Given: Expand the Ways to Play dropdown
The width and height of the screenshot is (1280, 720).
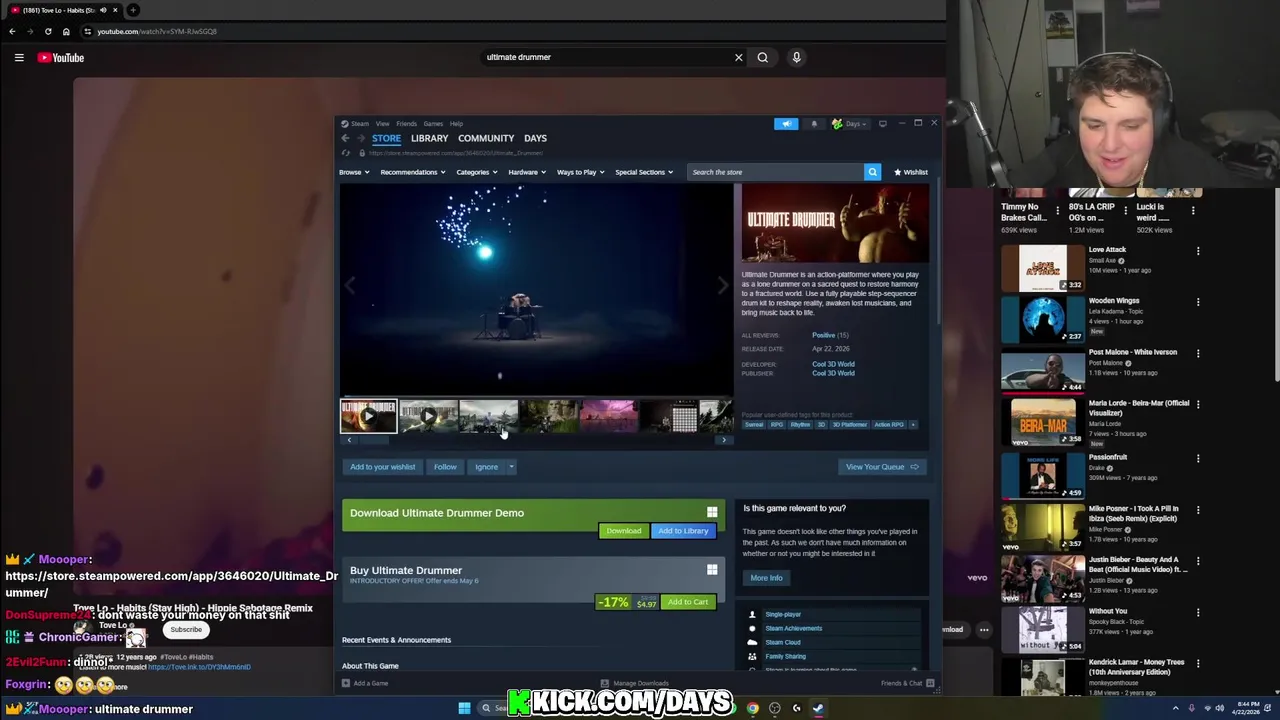Looking at the screenshot, I should coord(581,172).
